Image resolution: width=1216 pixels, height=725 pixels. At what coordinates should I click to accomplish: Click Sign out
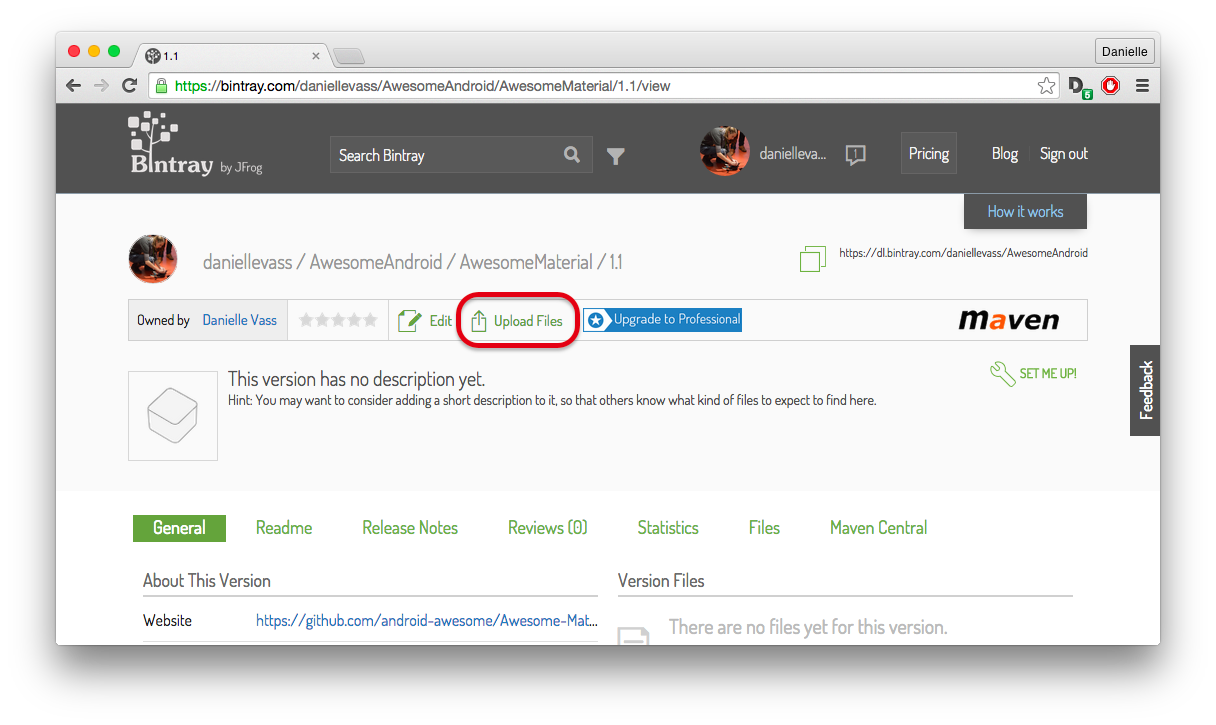point(1064,154)
